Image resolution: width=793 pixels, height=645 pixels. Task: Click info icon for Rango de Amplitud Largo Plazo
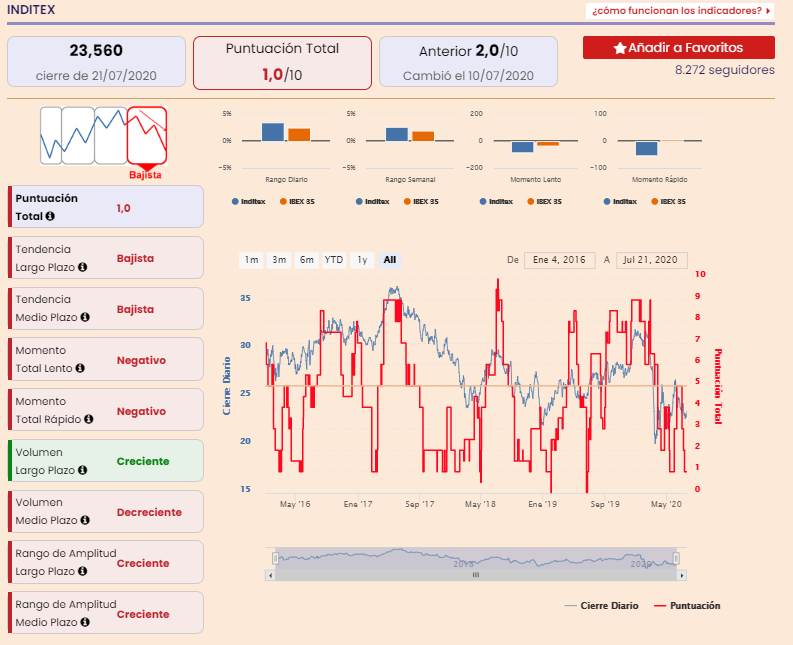(x=82, y=571)
